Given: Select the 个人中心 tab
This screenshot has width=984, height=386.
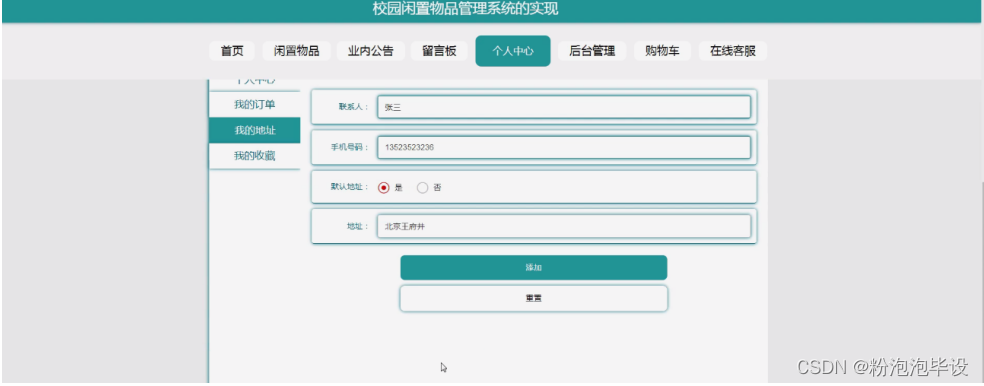Looking at the screenshot, I should [x=513, y=51].
